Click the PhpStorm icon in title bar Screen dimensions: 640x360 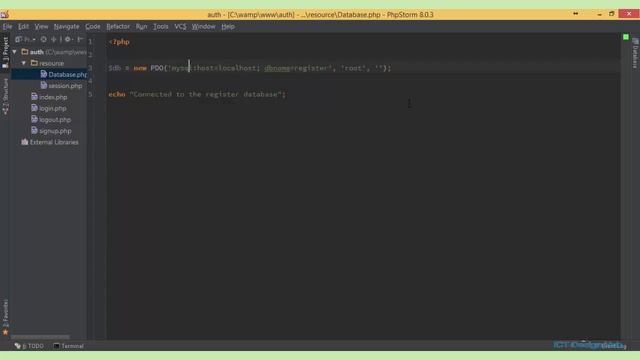(5, 15)
